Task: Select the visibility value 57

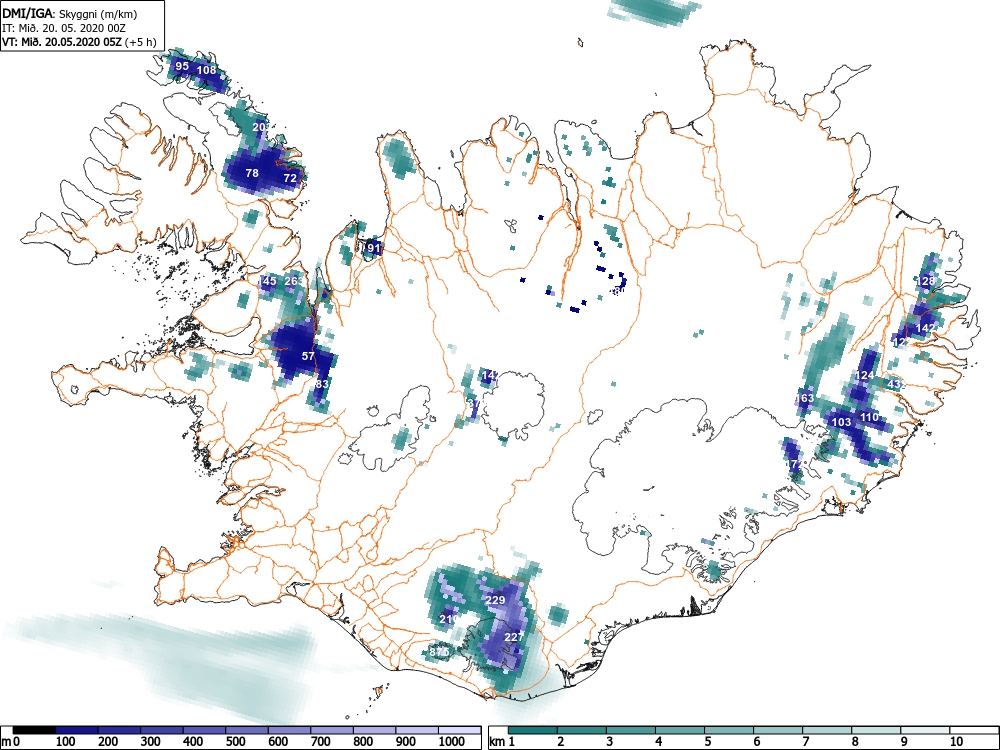Action: pyautogui.click(x=308, y=356)
